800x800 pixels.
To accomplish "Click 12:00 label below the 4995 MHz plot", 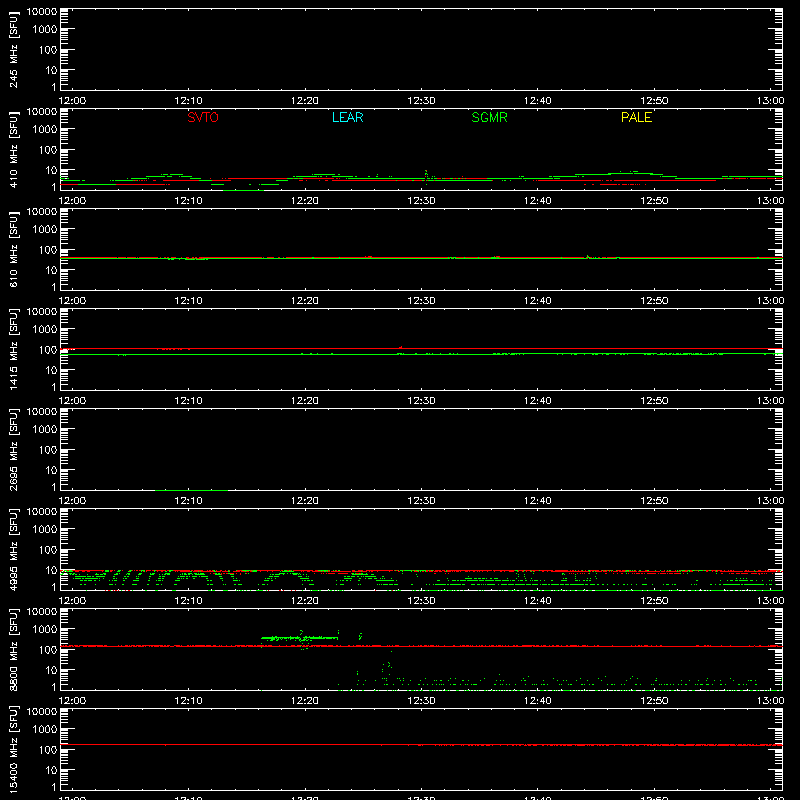I will pos(72,601).
